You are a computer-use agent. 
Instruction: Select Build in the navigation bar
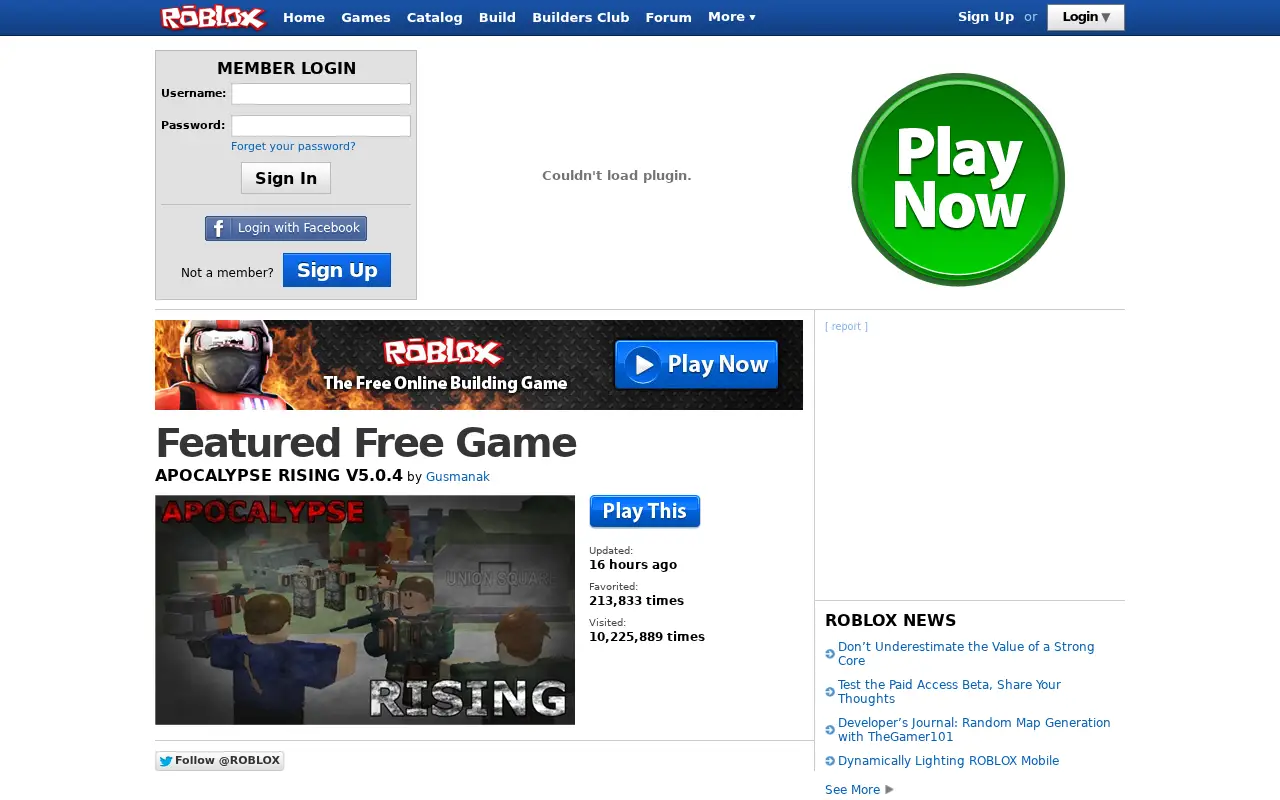pos(497,17)
